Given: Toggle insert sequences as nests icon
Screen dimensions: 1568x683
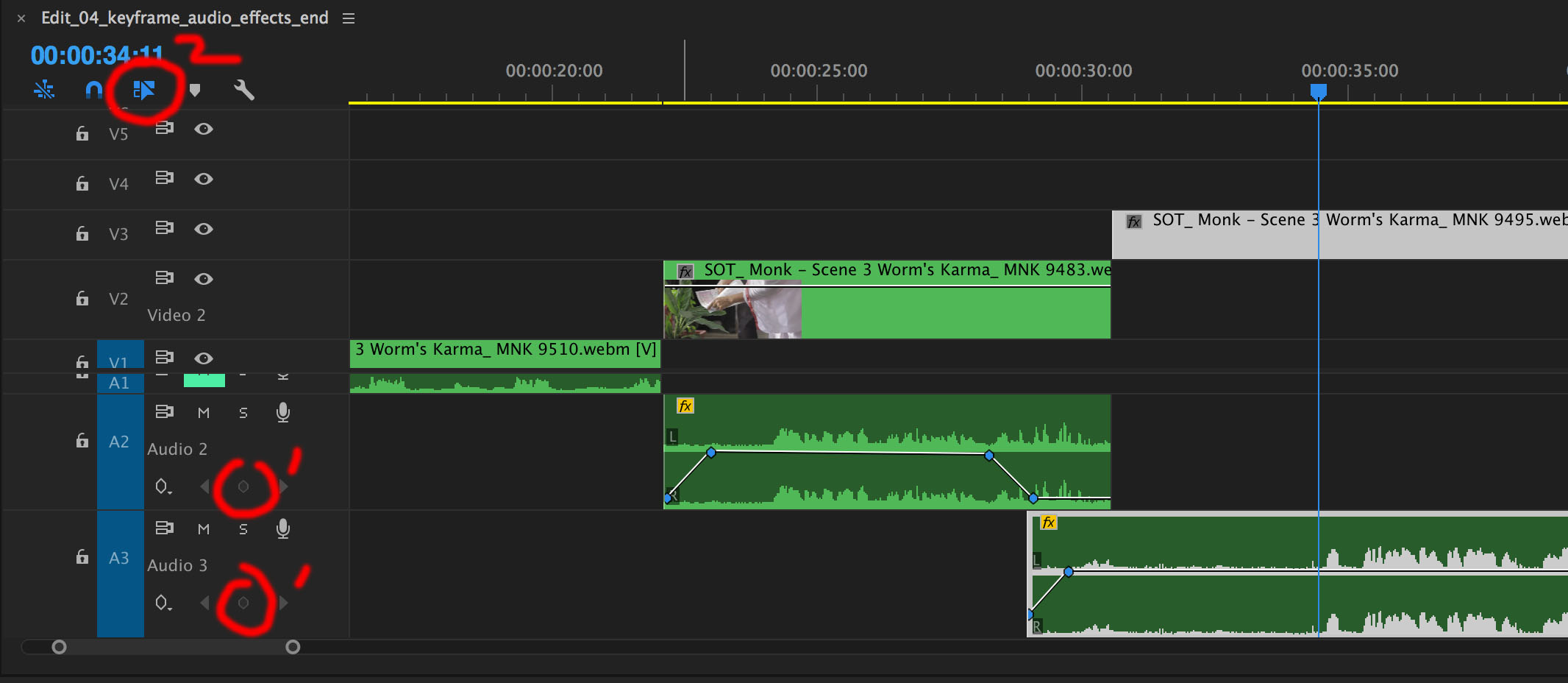Looking at the screenshot, I should coord(44,90).
